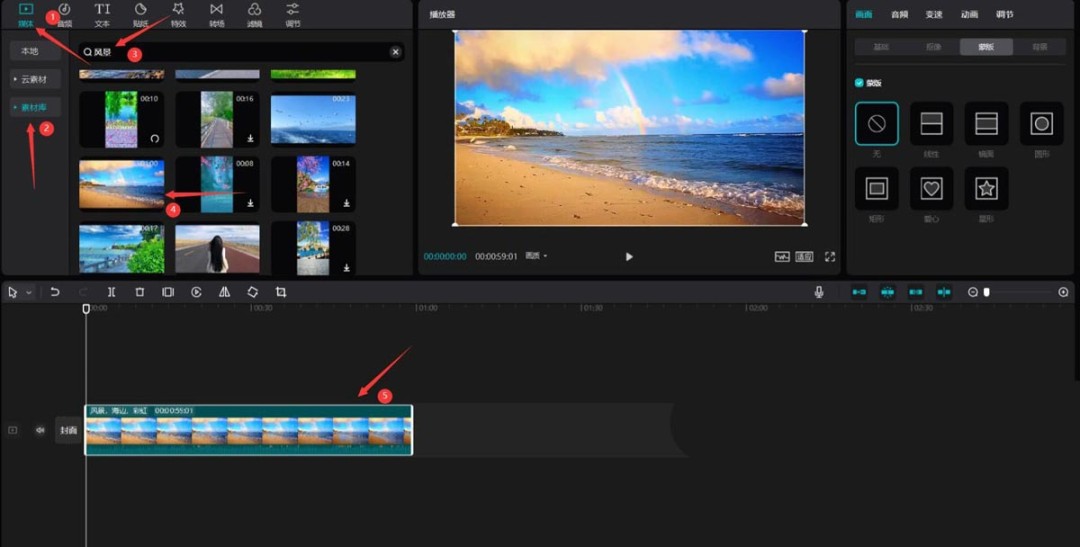Click the cover (封面) button on track

pyautogui.click(x=68, y=430)
